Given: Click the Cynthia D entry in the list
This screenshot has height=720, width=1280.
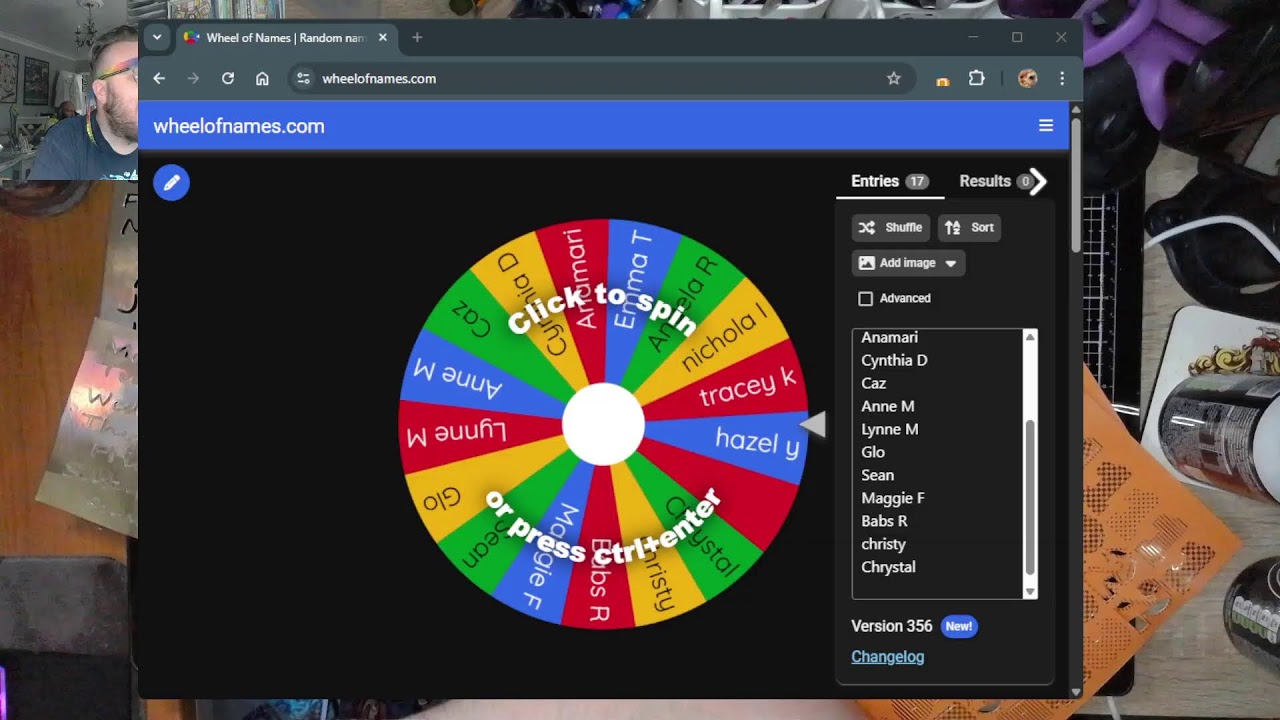Looking at the screenshot, I should point(894,360).
